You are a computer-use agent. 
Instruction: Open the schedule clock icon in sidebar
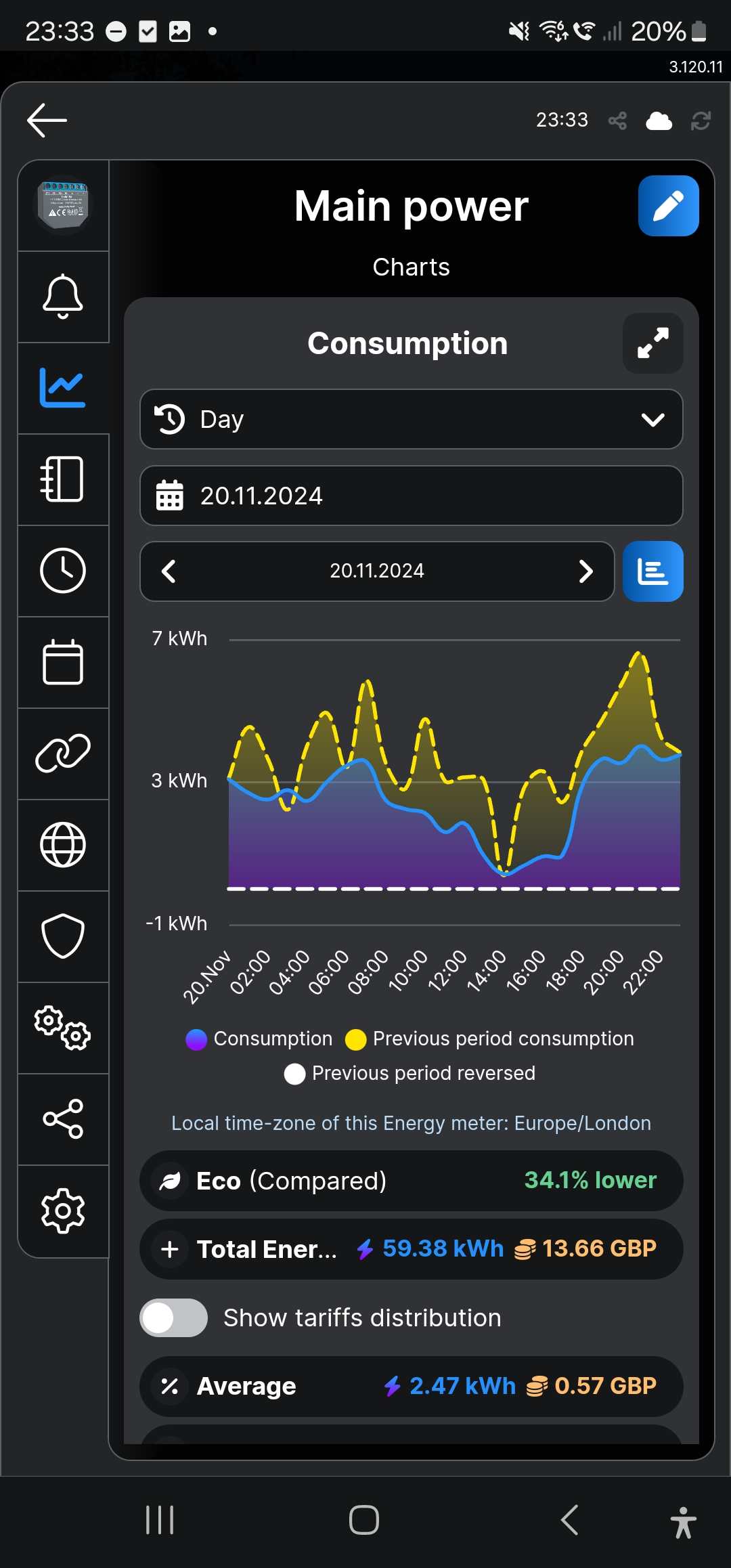63,571
